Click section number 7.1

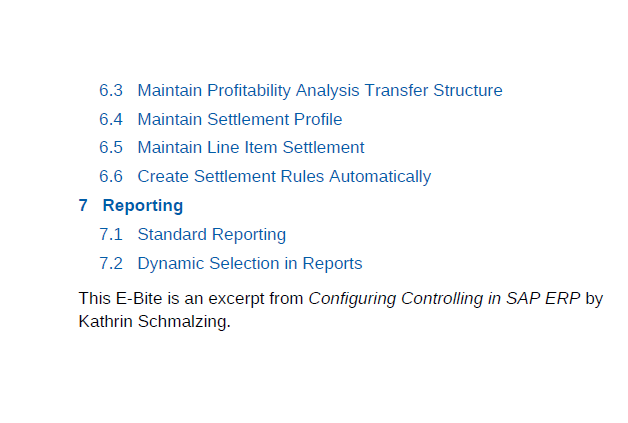pos(111,235)
